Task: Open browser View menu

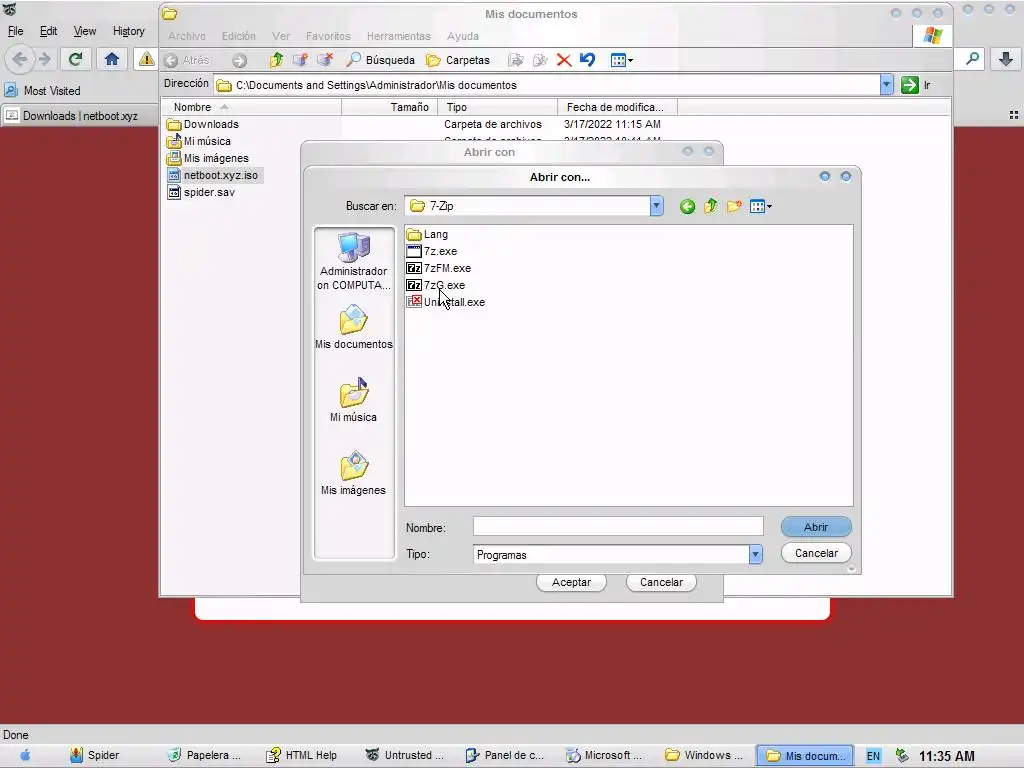Action: click(85, 31)
